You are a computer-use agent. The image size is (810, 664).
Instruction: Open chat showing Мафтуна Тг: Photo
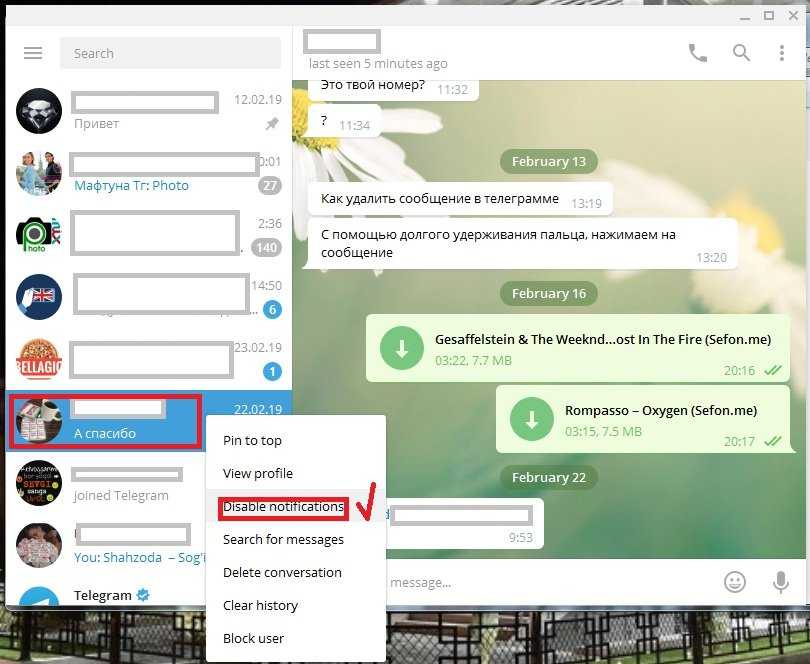point(149,173)
